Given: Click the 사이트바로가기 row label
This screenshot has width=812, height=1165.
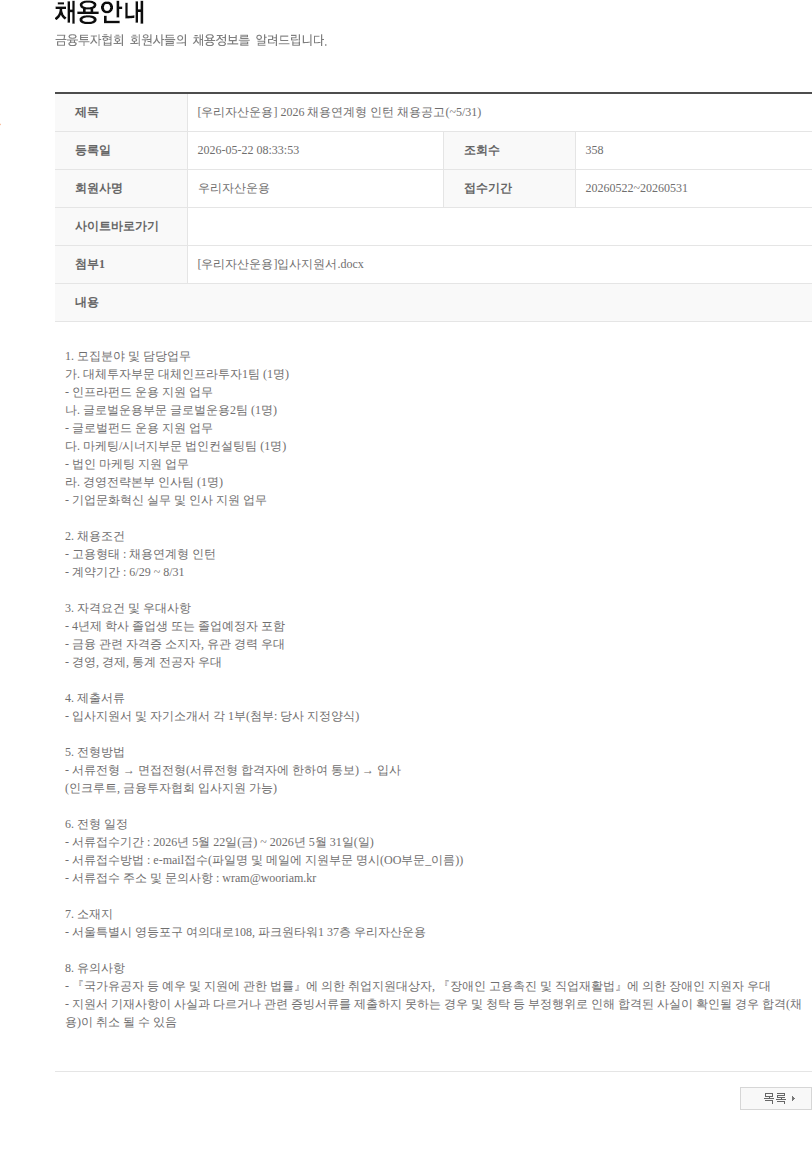Looking at the screenshot, I should tap(117, 227).
